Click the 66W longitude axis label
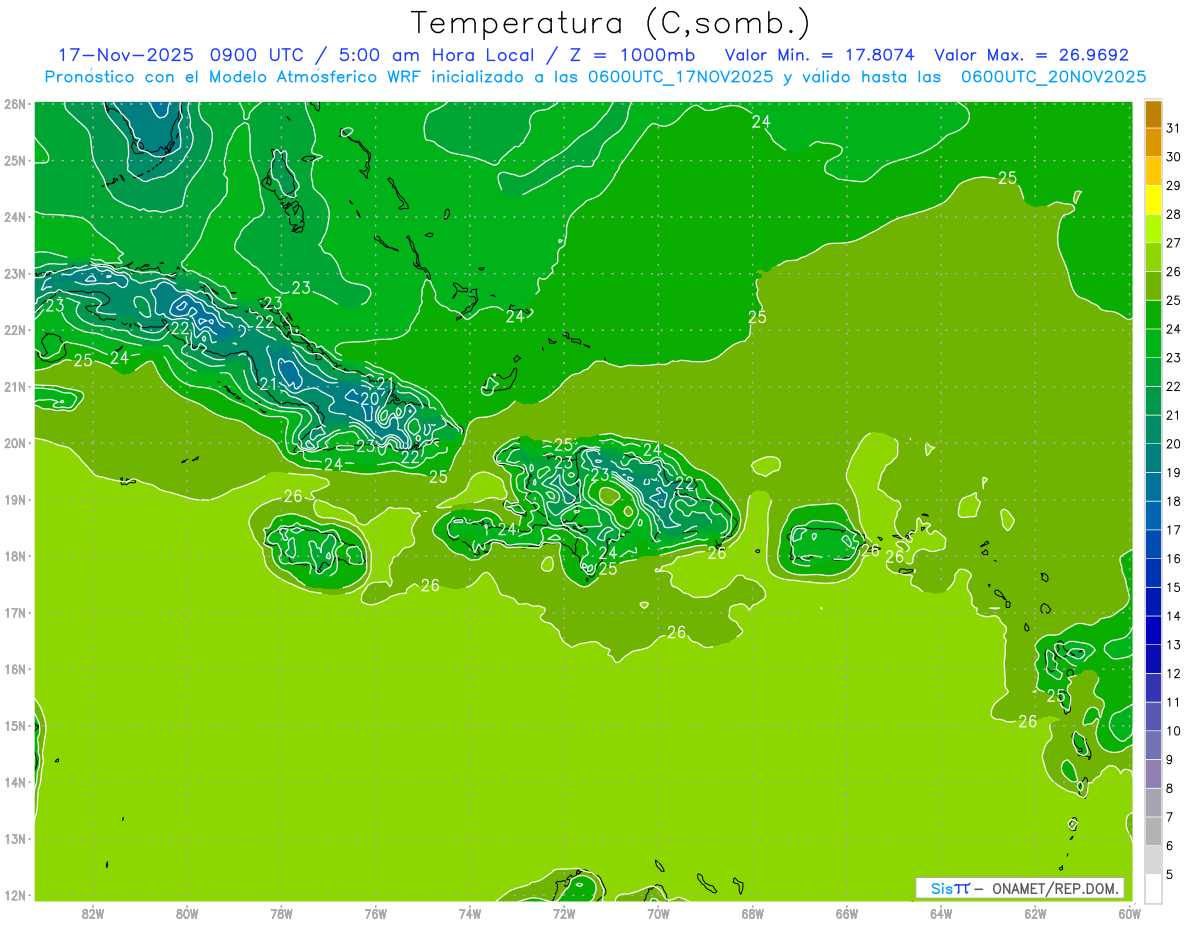The image size is (1200, 927). [x=846, y=913]
